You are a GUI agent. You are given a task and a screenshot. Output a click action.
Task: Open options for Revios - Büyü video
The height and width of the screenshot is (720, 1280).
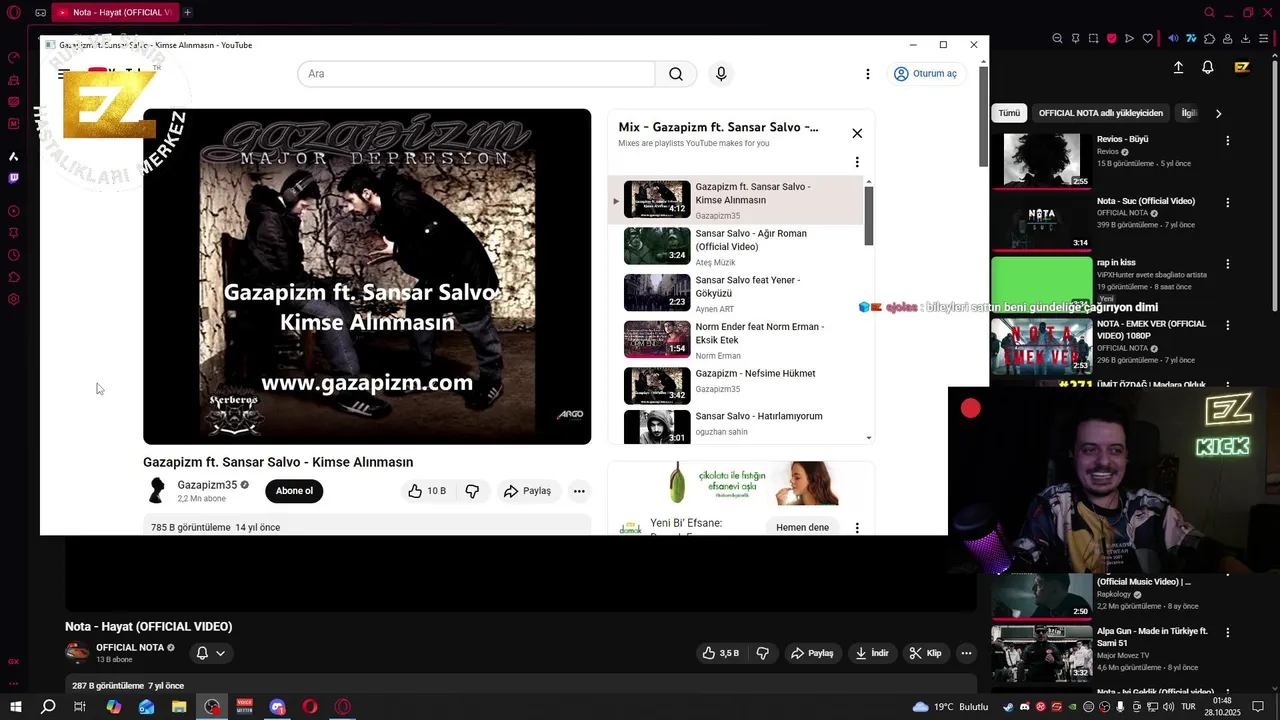1228,141
